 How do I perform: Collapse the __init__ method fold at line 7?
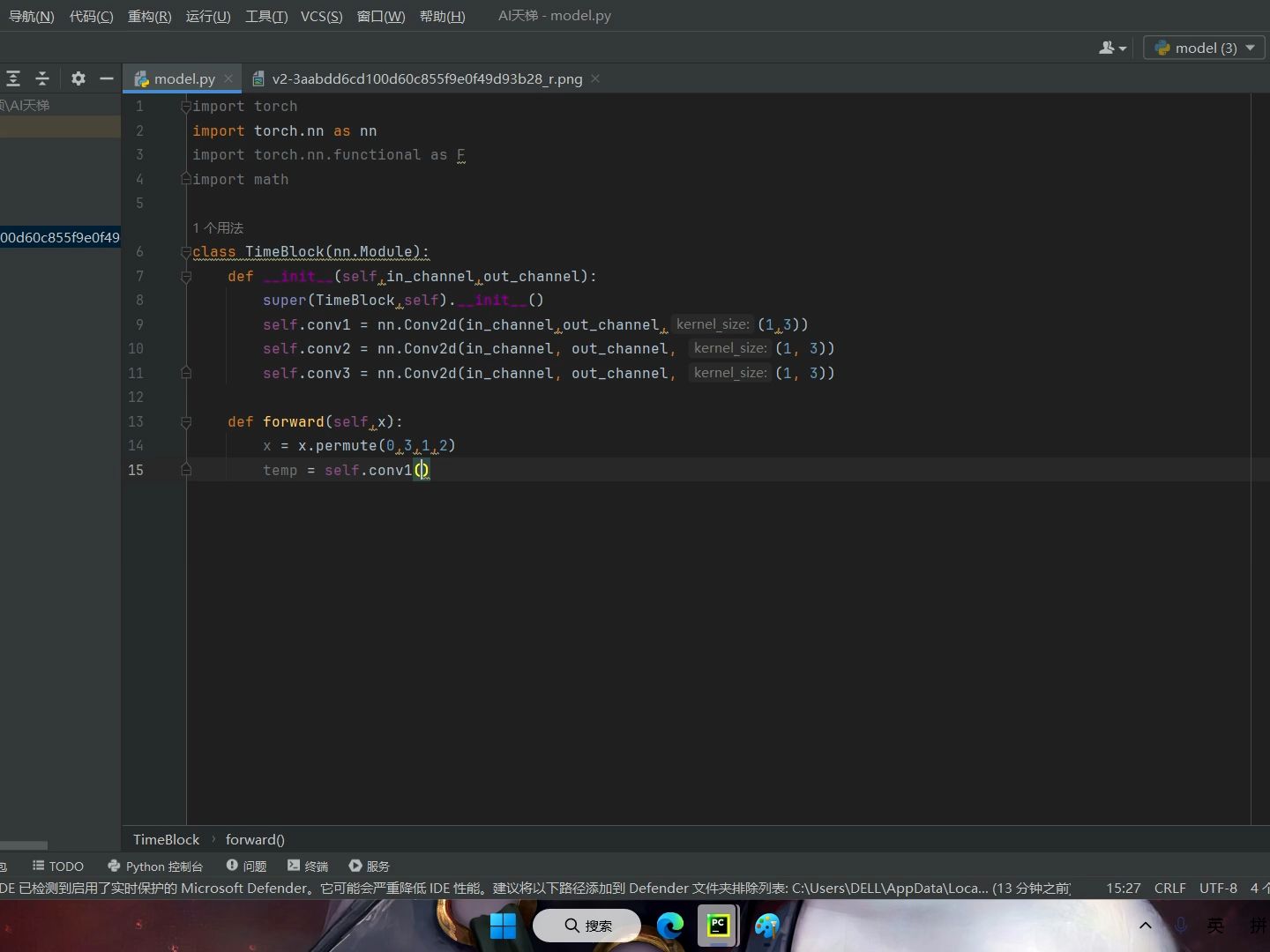tap(185, 277)
